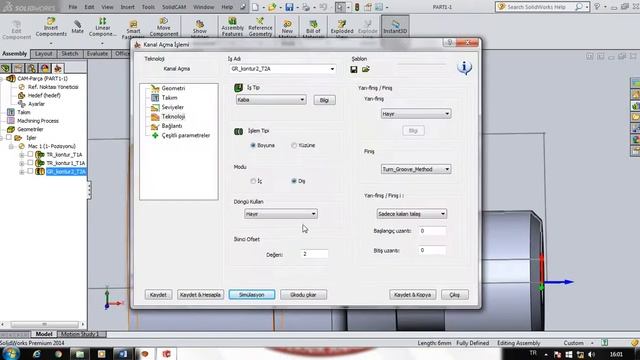Select the Yüzüne radio button
640x360 pixels.
coord(294,145)
